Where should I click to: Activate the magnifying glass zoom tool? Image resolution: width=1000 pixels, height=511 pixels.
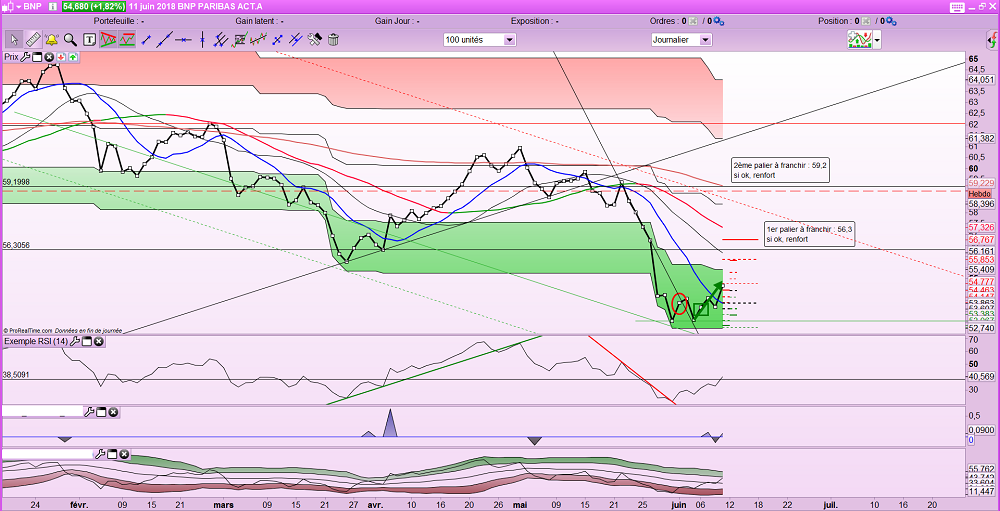point(70,40)
